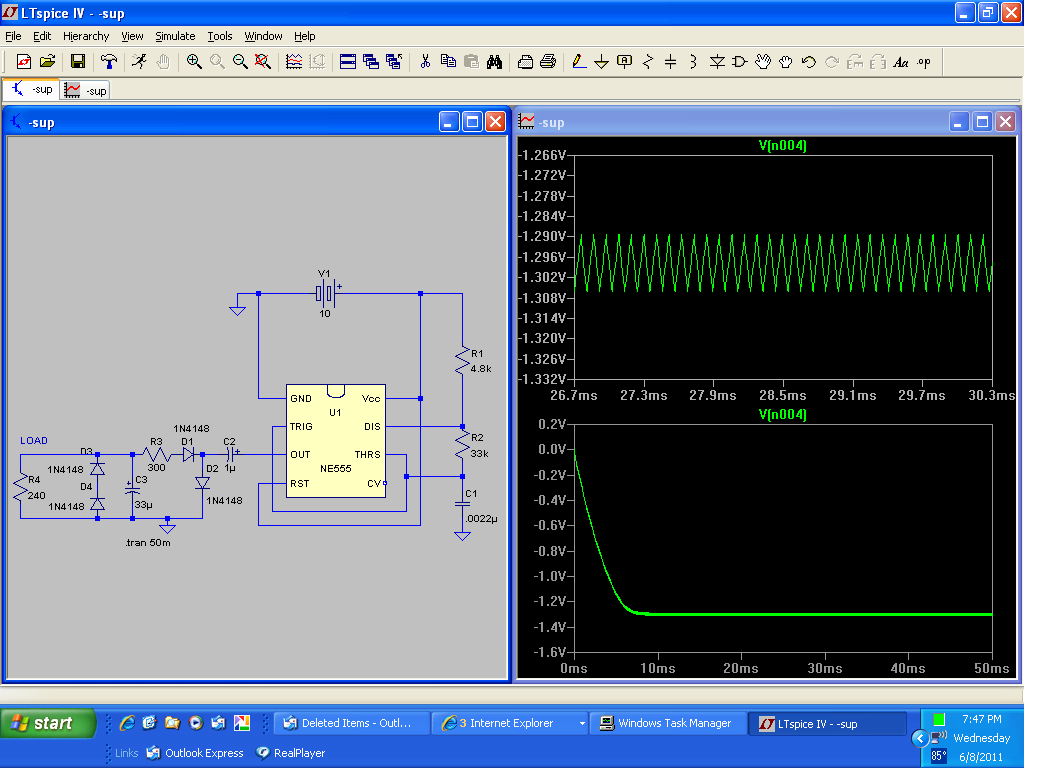1042x770 pixels.
Task: Open the Component gate-symbol tool
Action: coord(740,62)
